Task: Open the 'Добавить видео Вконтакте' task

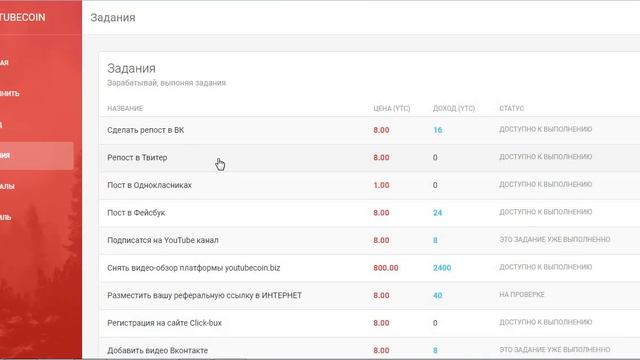Action: click(158, 351)
